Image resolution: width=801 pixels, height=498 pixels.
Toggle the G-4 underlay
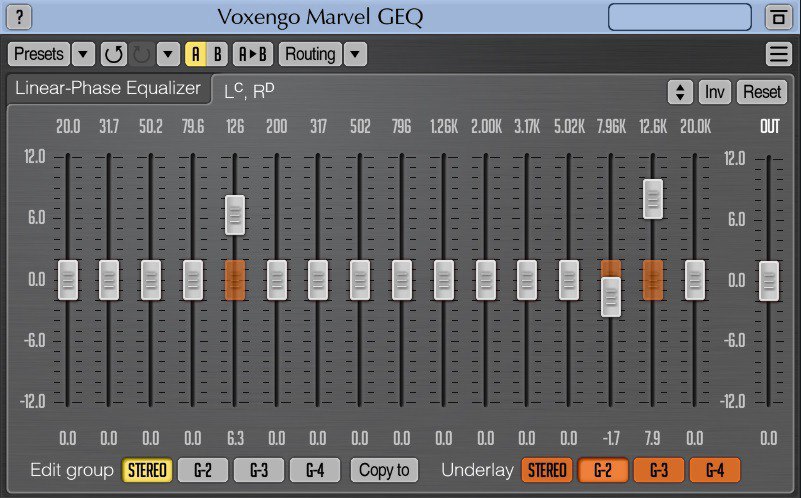click(715, 470)
